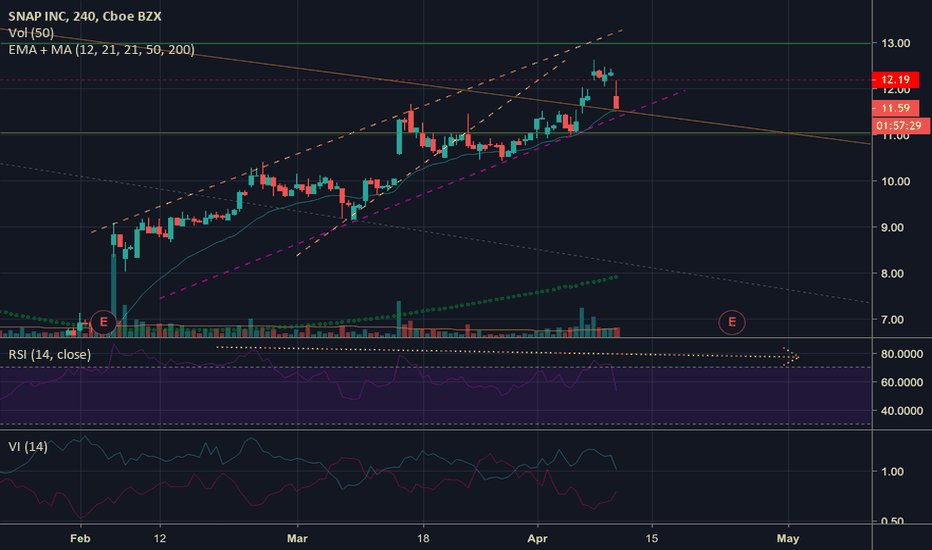Click the Mar date label on time axis

[297, 539]
